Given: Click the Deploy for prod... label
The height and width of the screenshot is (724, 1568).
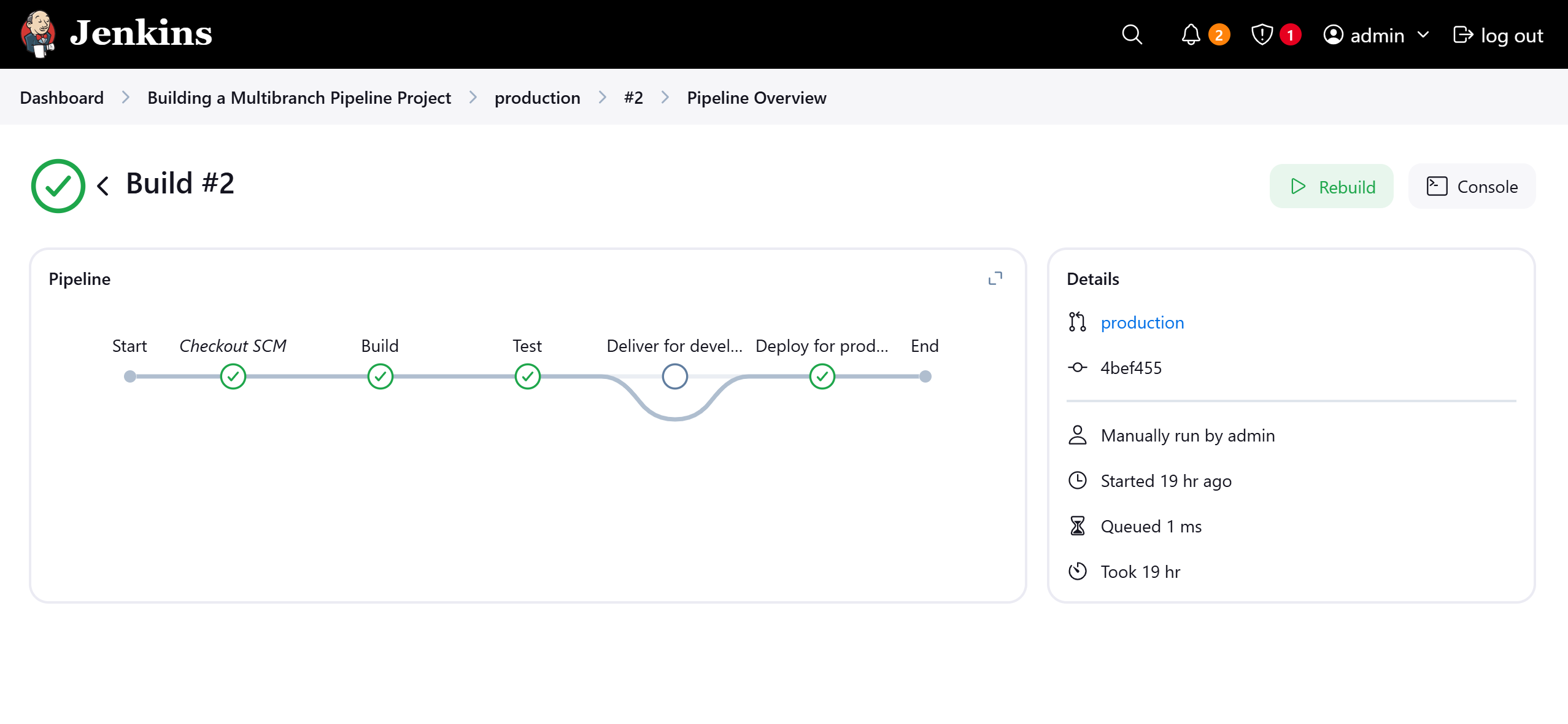Looking at the screenshot, I should 822,346.
